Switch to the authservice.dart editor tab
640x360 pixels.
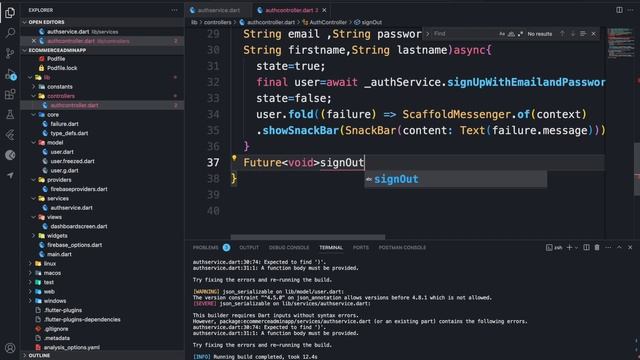[219, 10]
